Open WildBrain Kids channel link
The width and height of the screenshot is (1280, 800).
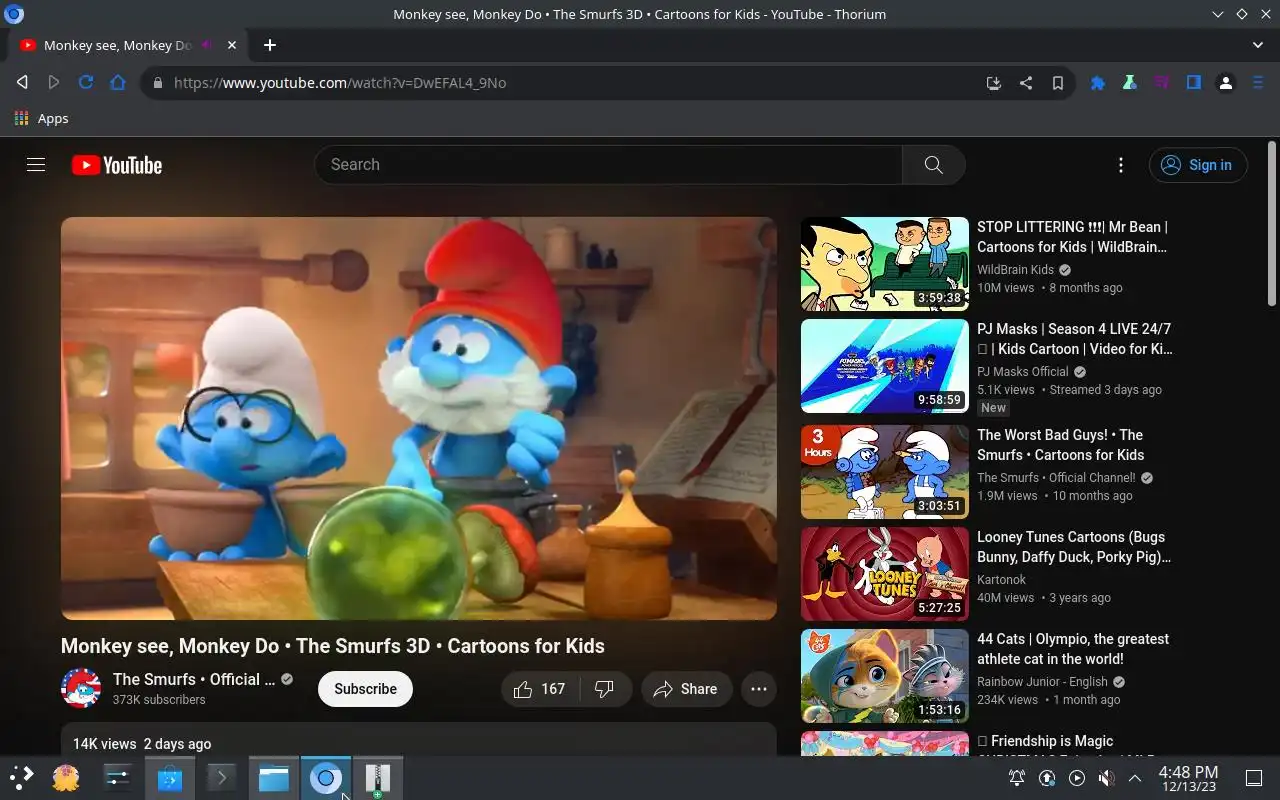tap(1015, 269)
